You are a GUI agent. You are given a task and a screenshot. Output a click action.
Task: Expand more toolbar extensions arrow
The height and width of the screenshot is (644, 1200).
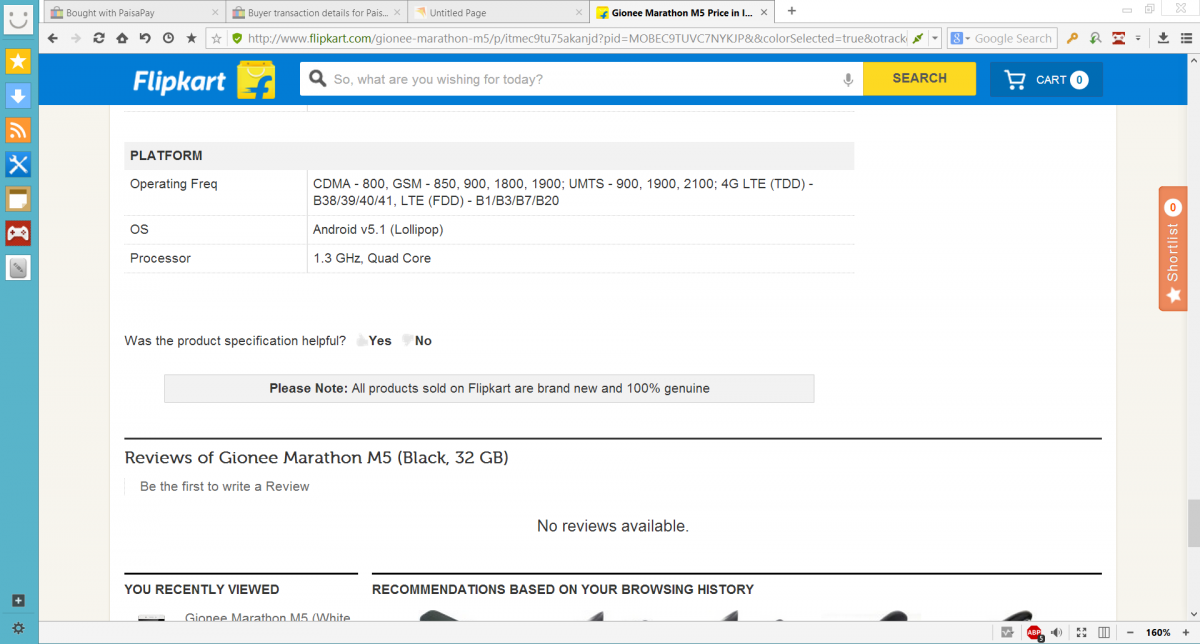(1139, 38)
